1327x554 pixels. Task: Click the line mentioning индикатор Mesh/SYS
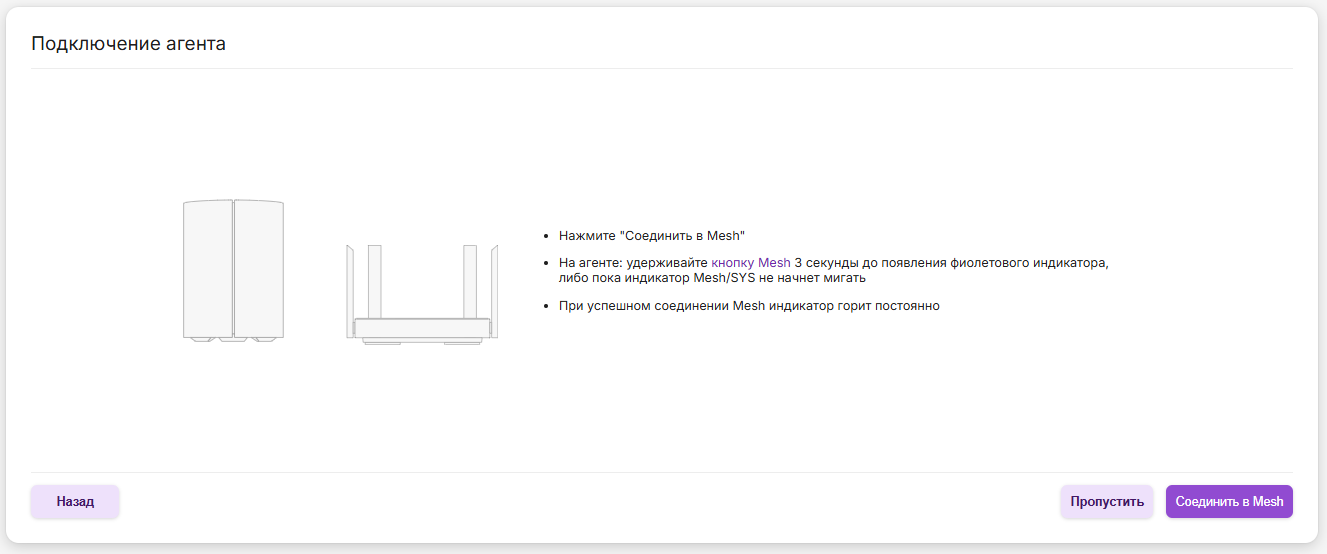pos(712,278)
